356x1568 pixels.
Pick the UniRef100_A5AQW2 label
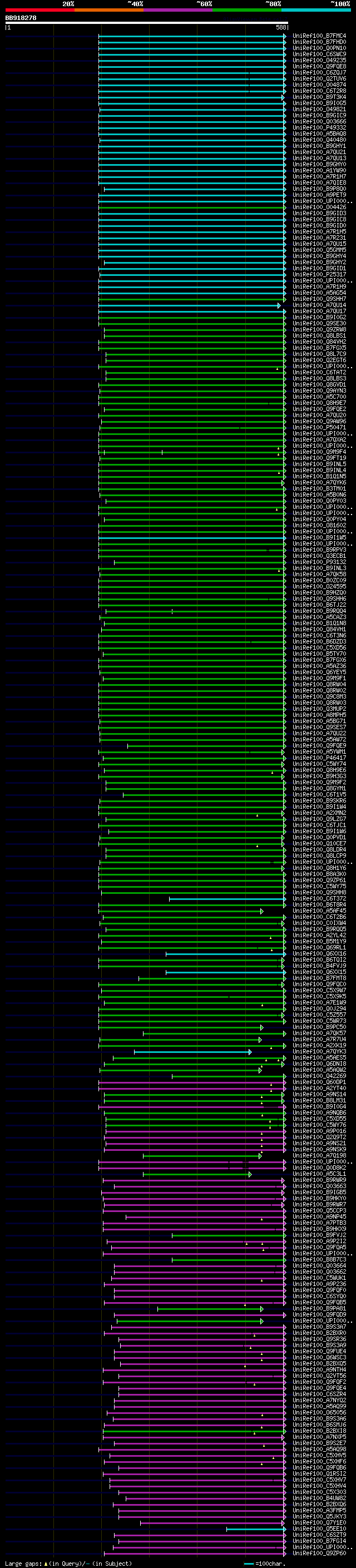pyautogui.click(x=319, y=1070)
